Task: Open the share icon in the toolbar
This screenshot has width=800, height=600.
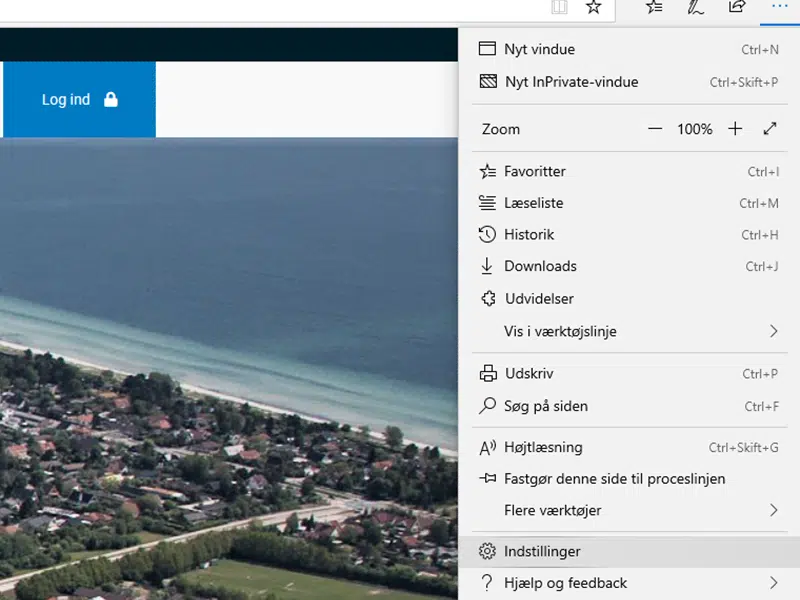Action: (x=737, y=7)
